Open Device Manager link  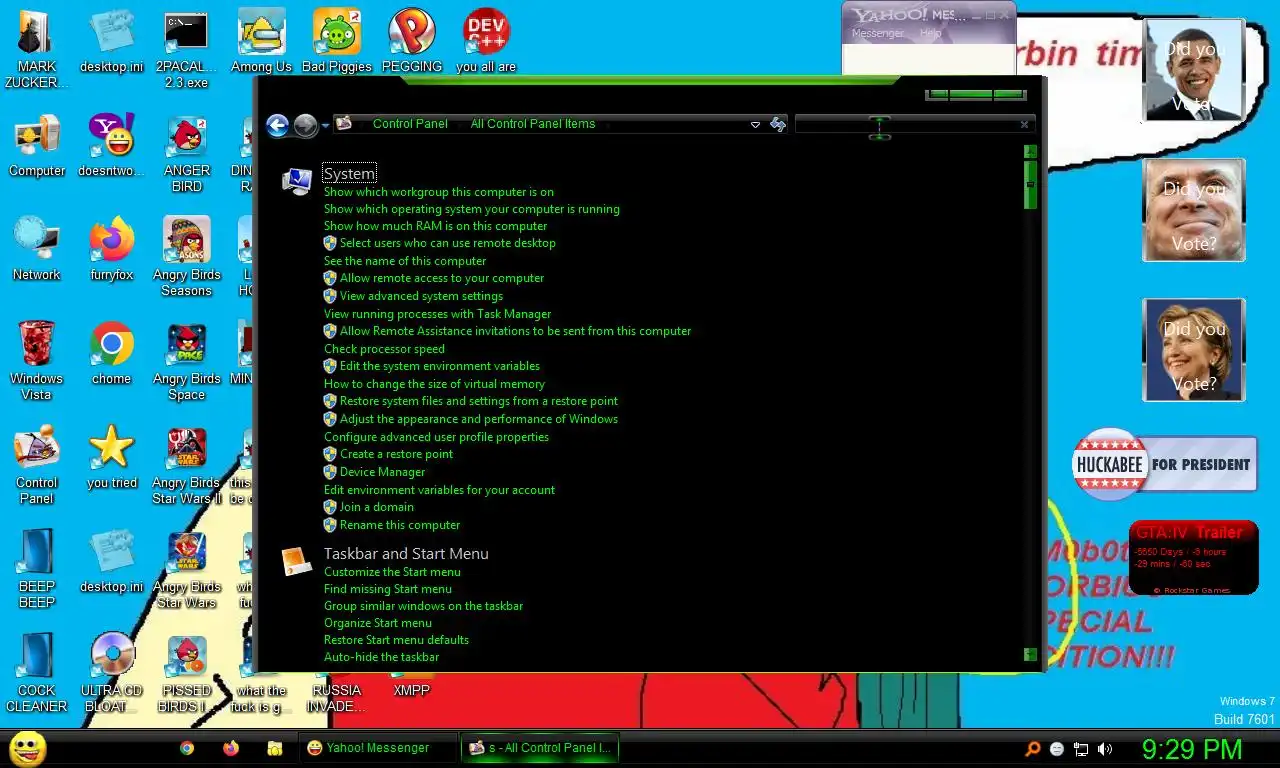click(x=382, y=472)
